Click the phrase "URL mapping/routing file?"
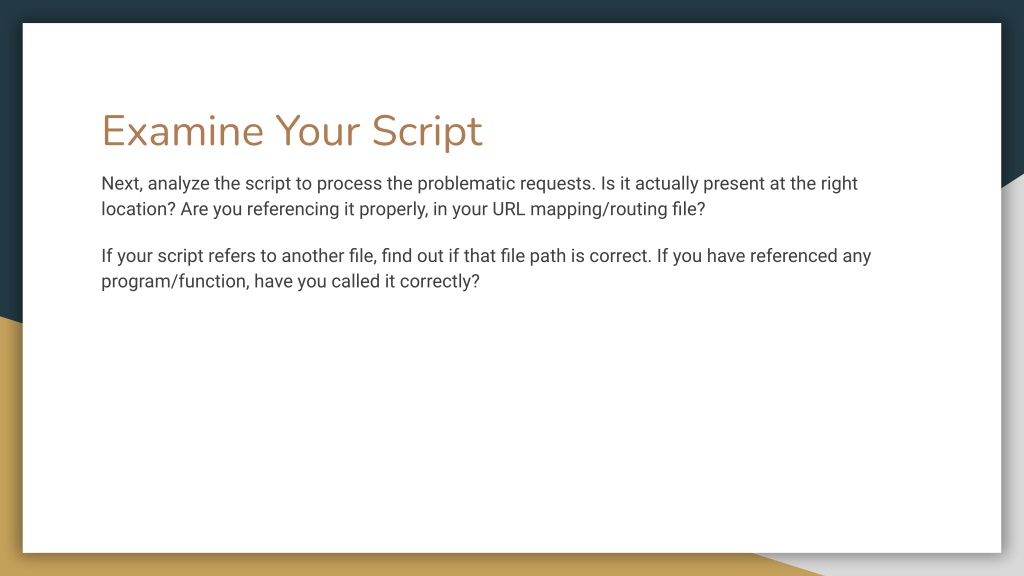 point(599,209)
